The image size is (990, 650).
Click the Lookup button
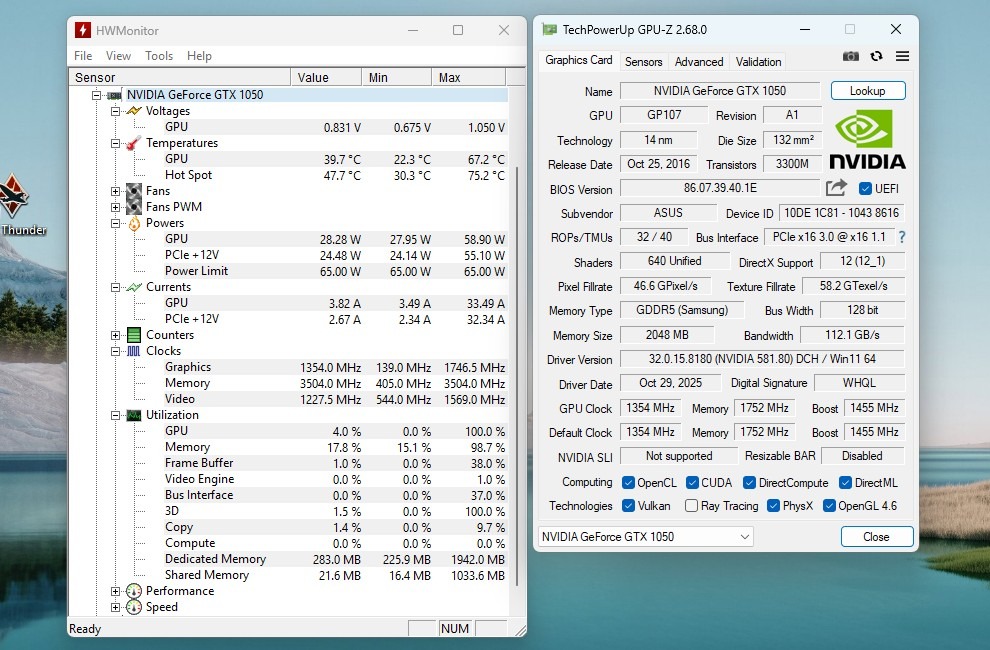tap(868, 90)
